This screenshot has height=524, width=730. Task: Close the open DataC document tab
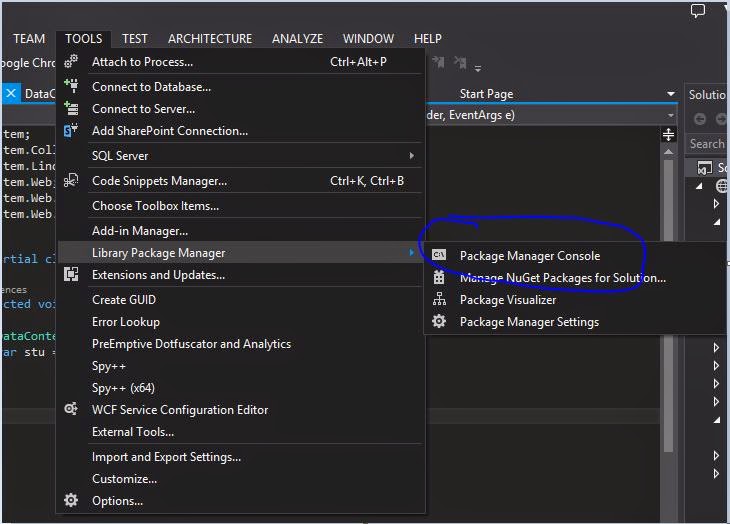pos(11,94)
